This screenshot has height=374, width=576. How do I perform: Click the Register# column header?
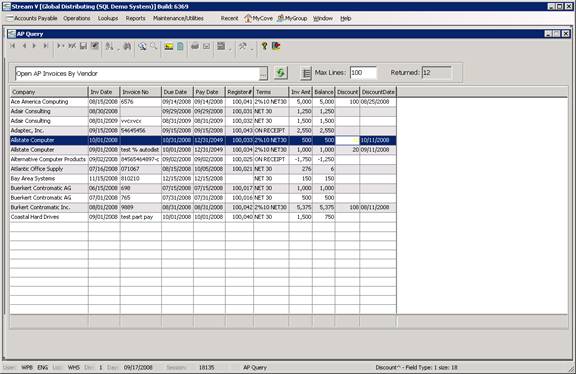[240, 92]
